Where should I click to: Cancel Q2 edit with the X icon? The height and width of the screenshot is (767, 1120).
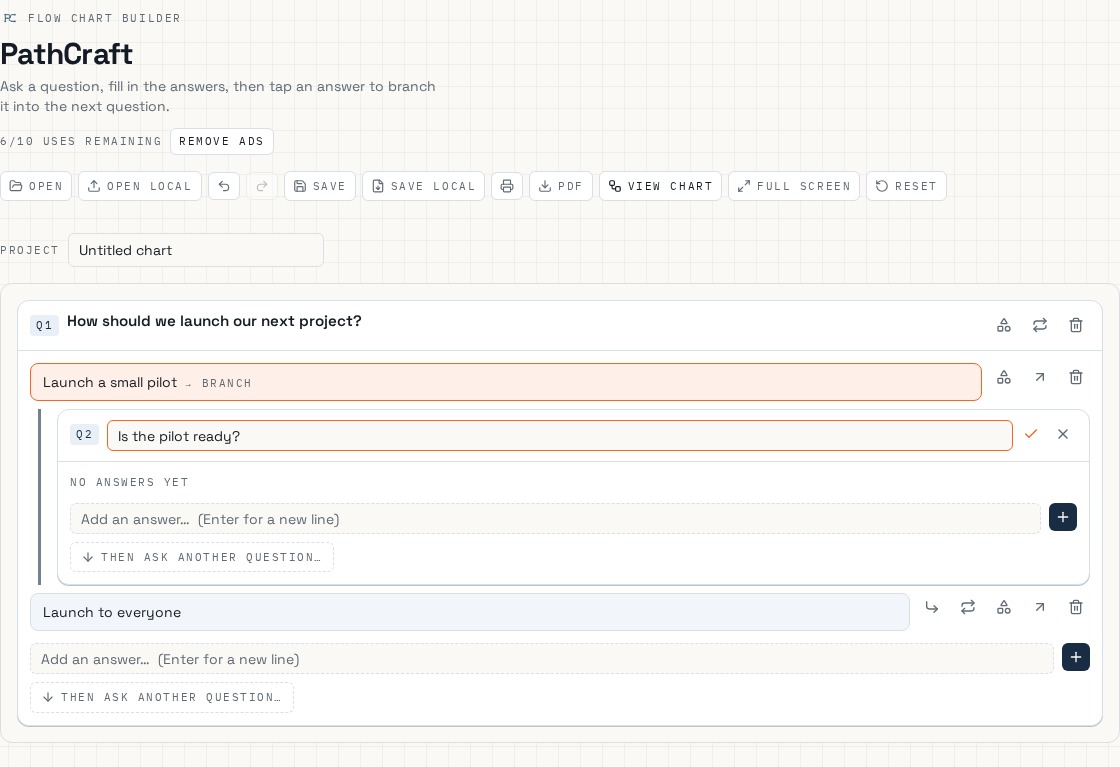(1063, 433)
